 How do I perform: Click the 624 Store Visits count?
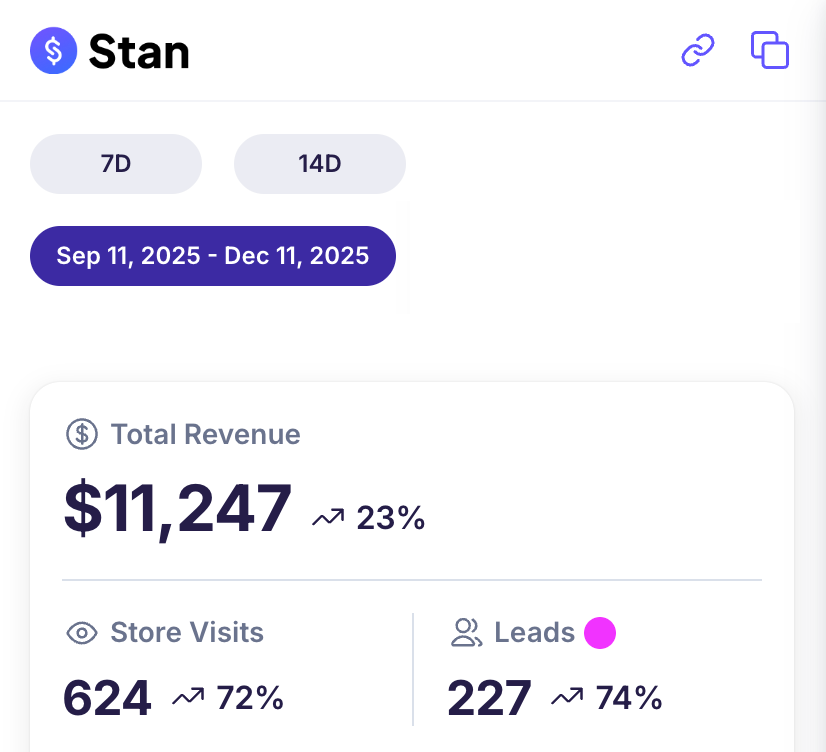[107, 696]
